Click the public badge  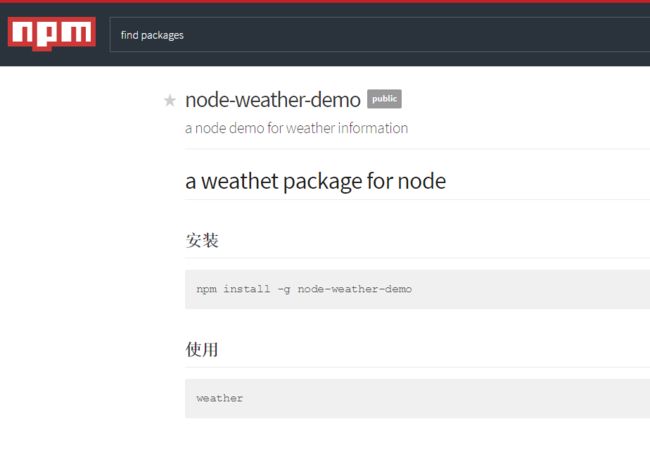384,99
